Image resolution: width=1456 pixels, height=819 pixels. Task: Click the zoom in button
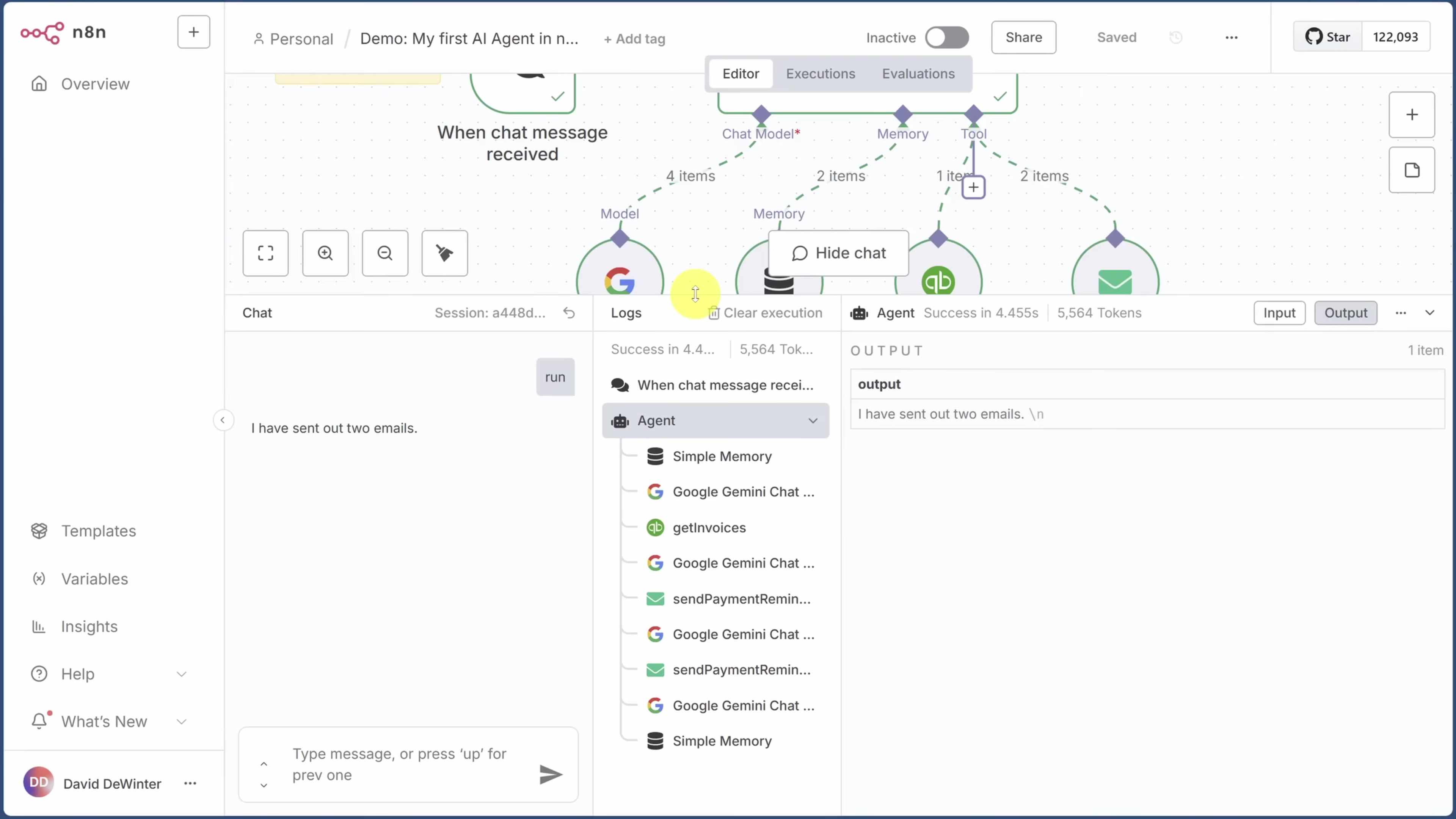(326, 253)
